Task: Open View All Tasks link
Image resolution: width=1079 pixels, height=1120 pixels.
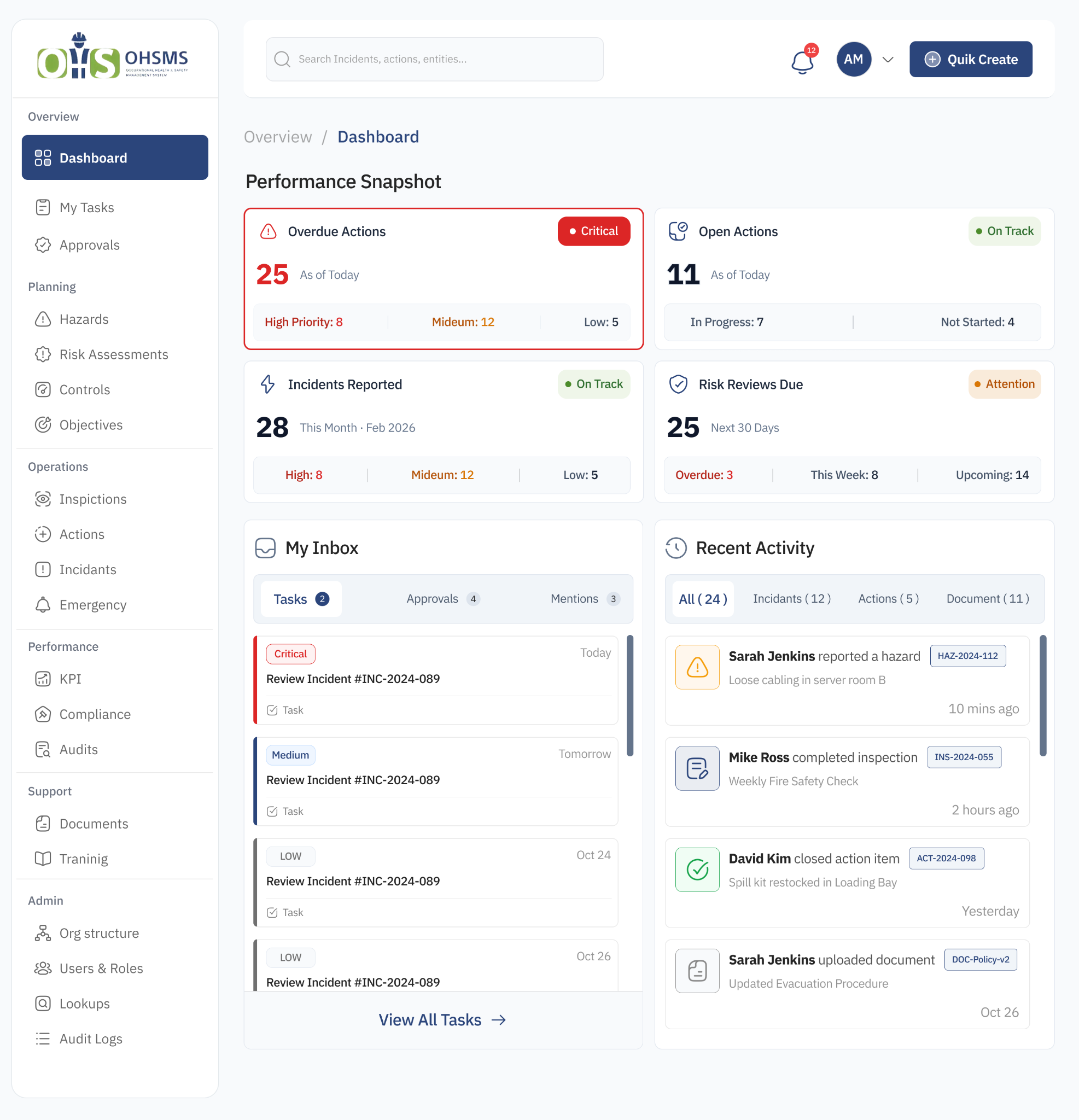Action: (443, 1019)
